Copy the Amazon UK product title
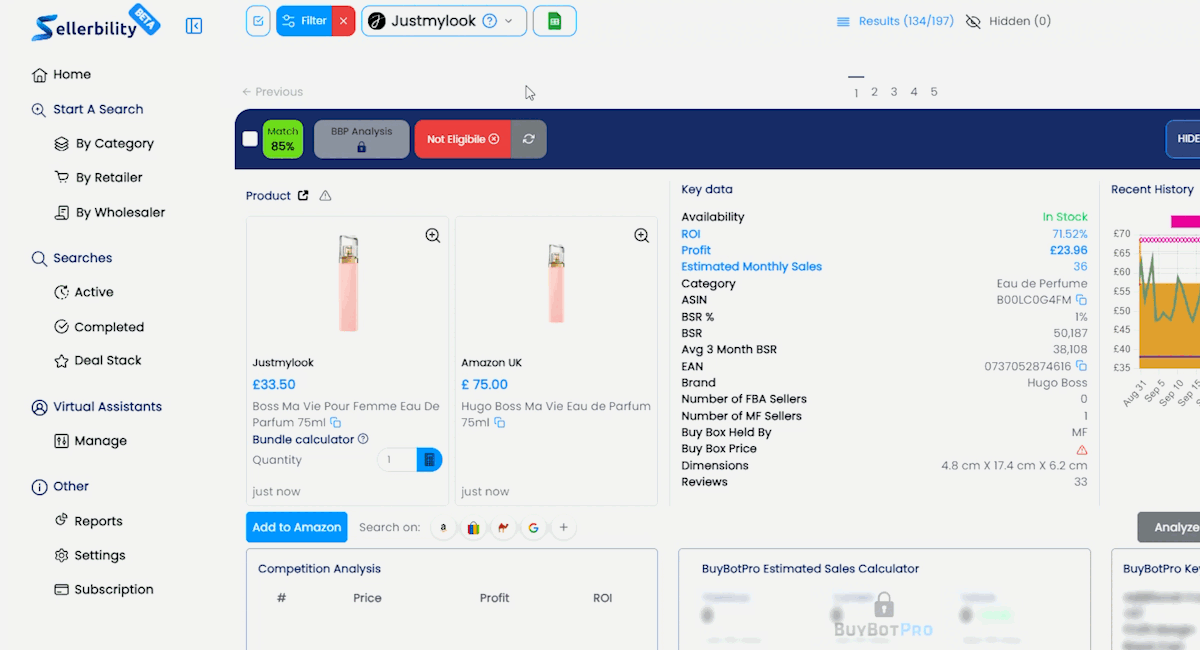This screenshot has width=1200, height=650. click(499, 423)
